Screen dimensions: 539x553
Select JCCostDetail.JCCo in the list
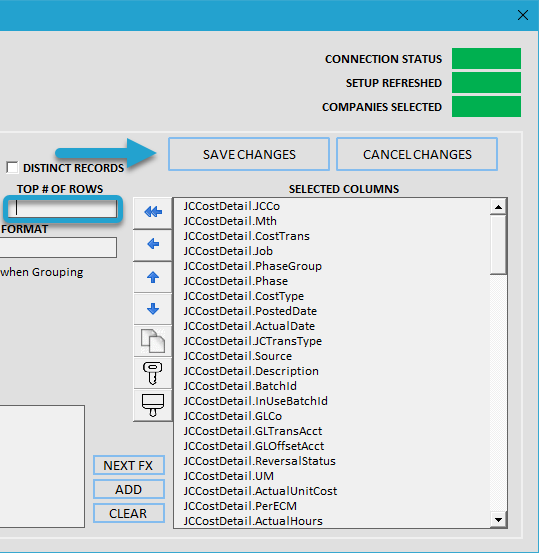click(231, 206)
